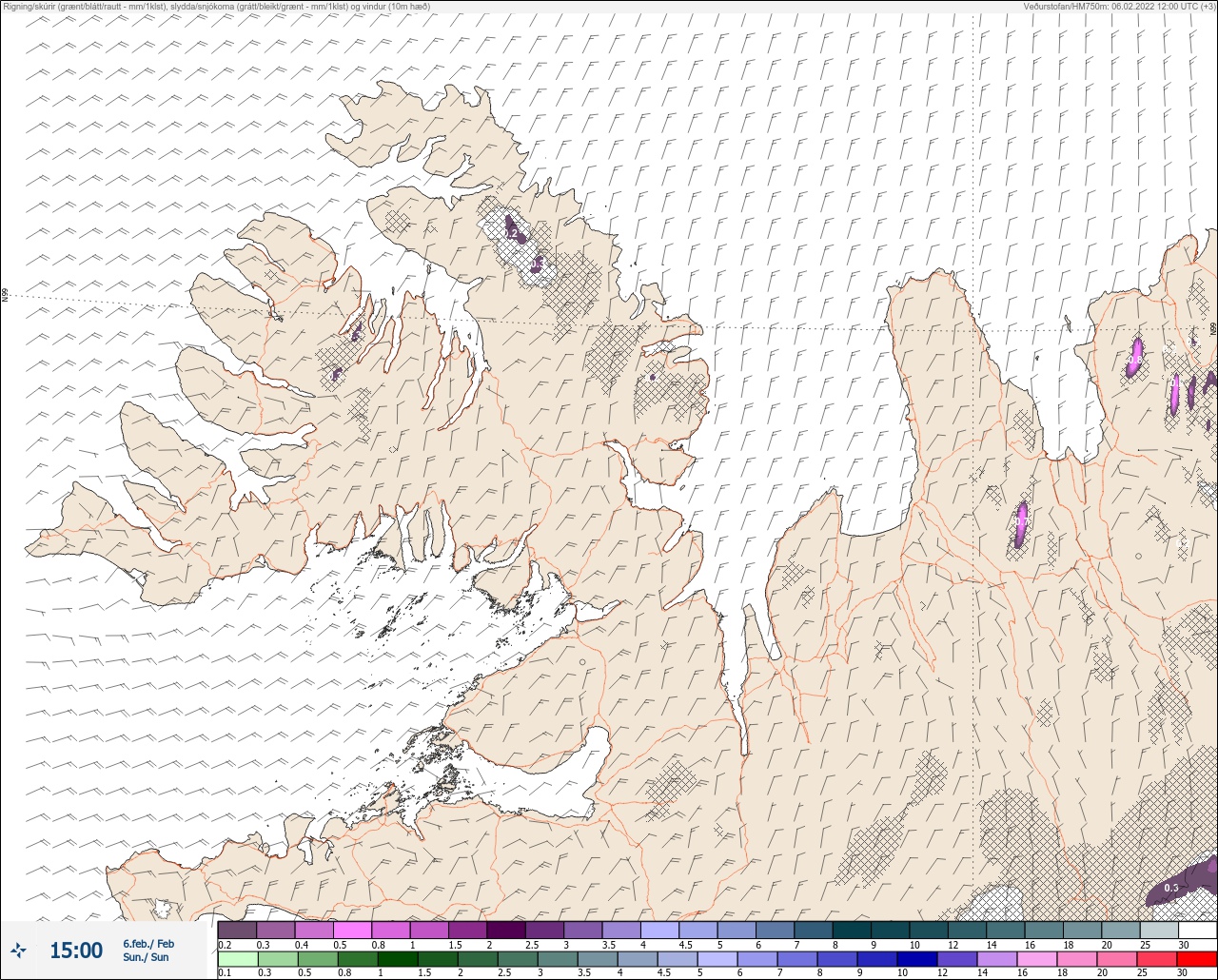
Task: Choose the white upper-row swatch above label 30
Action: pyautogui.click(x=1197, y=930)
